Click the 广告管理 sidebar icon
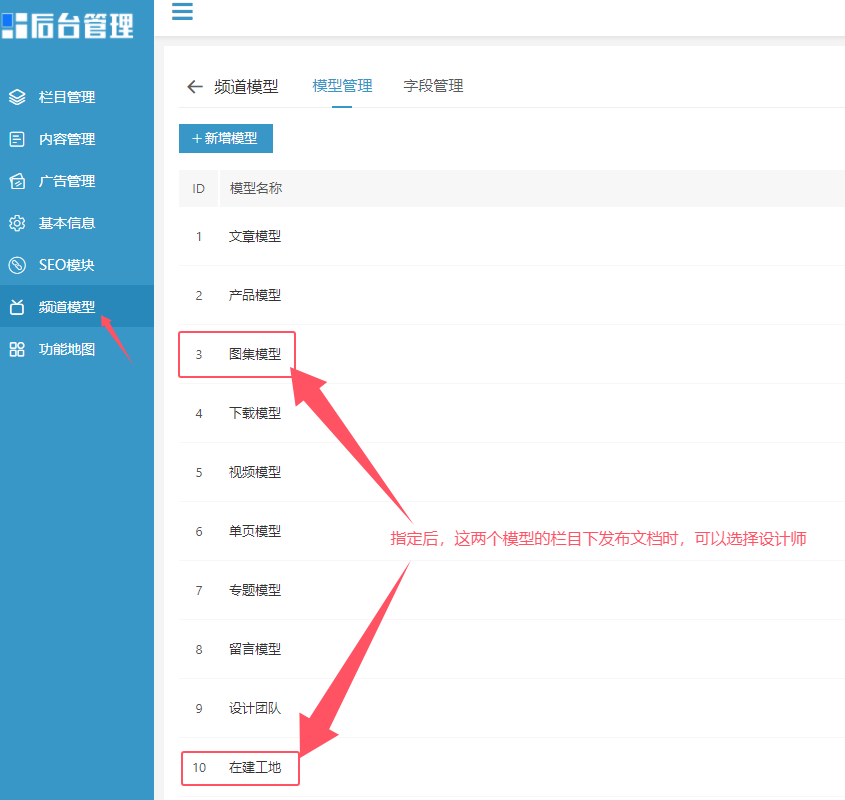845x800 pixels. (17, 181)
